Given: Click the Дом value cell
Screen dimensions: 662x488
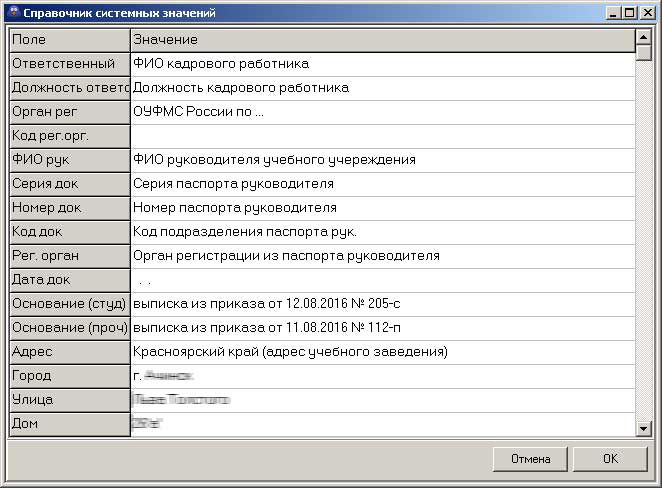Looking at the screenshot, I should [x=383, y=425].
